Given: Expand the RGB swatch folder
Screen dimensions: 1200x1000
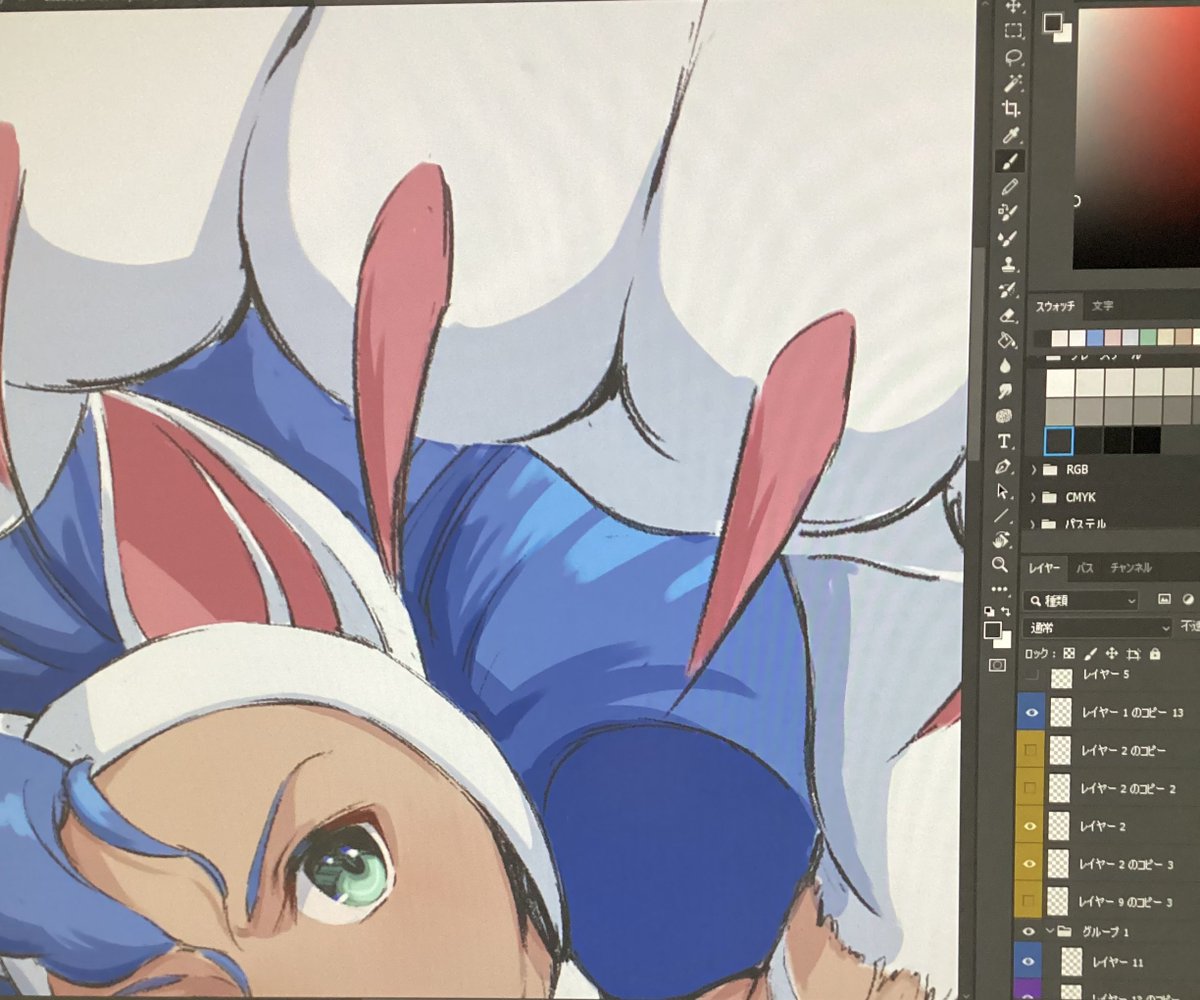Looking at the screenshot, I should (1033, 469).
